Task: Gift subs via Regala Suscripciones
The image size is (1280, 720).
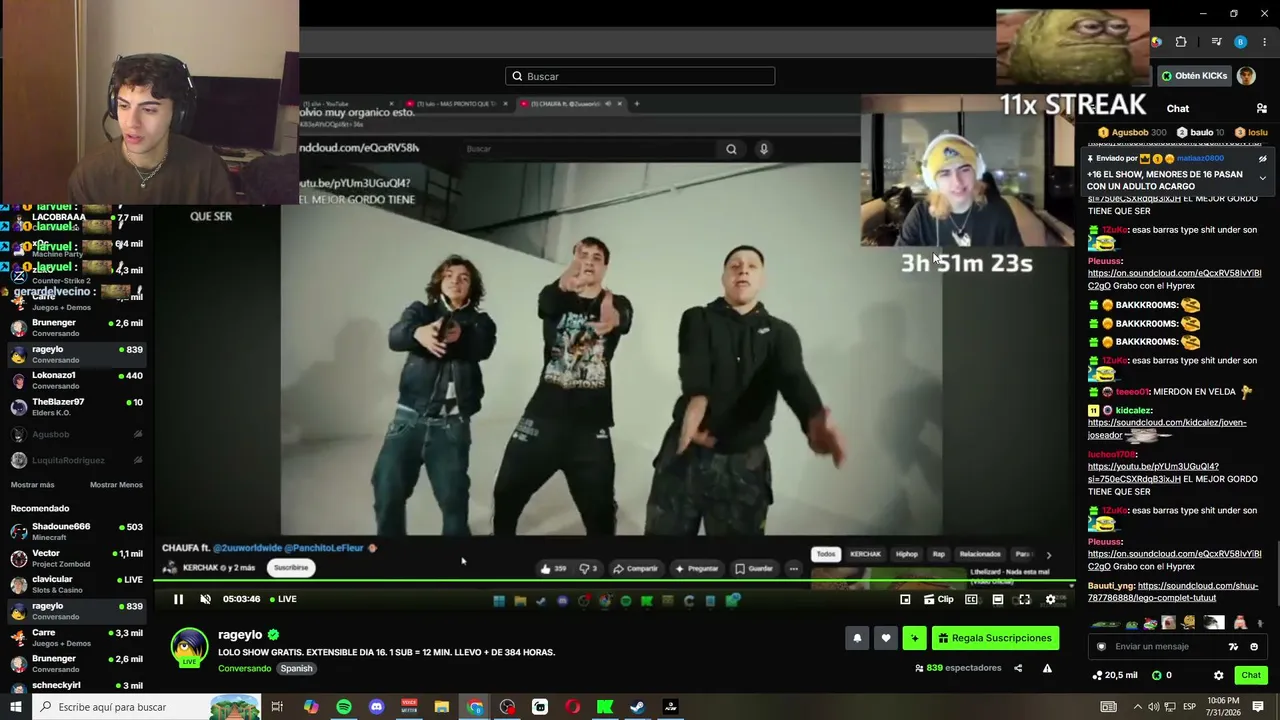Action: [995, 638]
